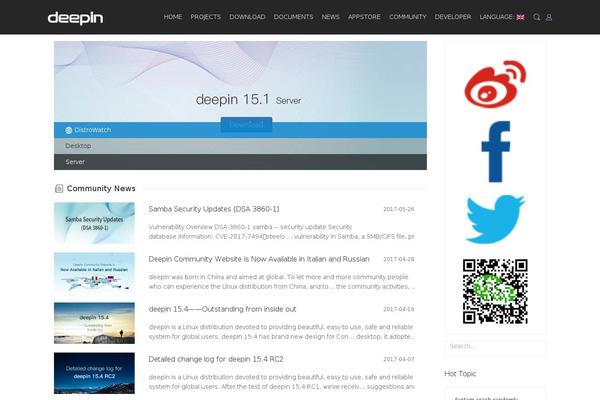Viewport: 600px width, 400px height.
Task: Click the 'deepin was born in China' excerpt
Action: tap(281, 282)
